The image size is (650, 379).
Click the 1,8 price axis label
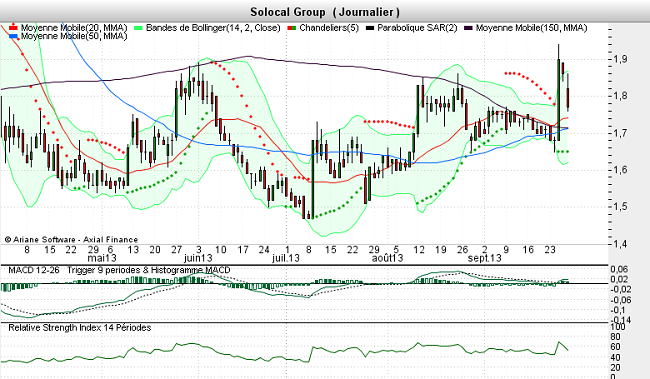point(620,96)
